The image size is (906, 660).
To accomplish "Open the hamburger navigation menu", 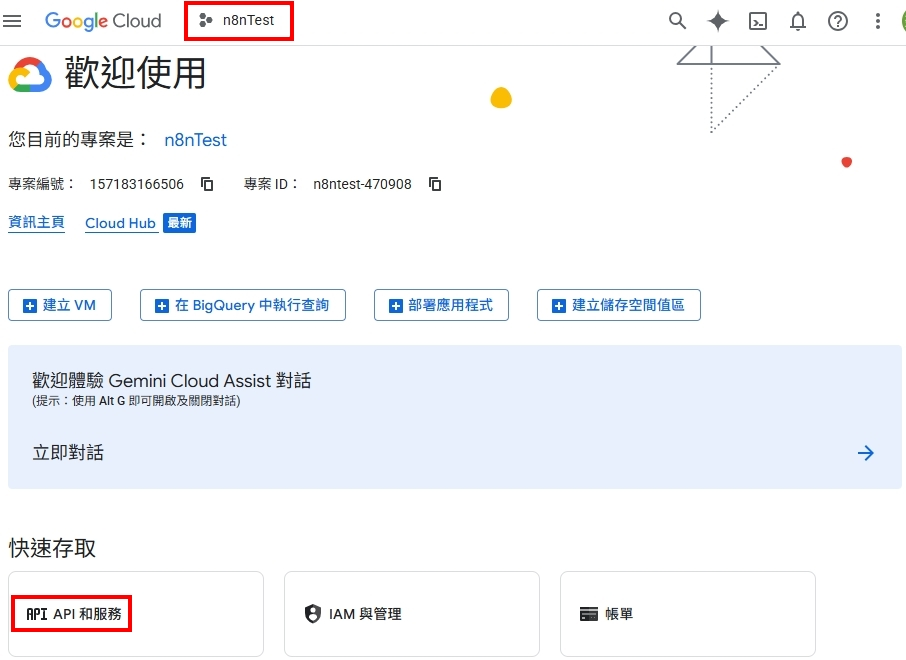I will click(12, 21).
